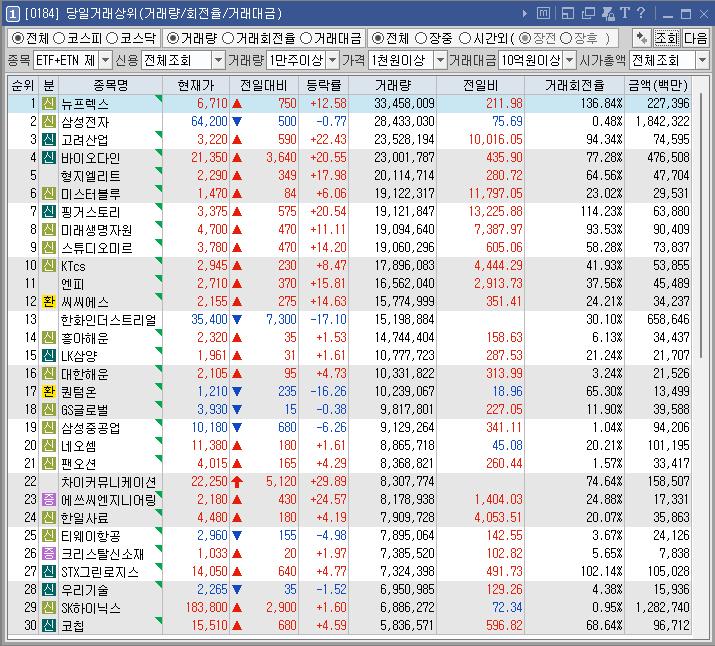Click the window number 1 icon in title bar
Image resolution: width=715 pixels, height=646 pixels.
(12, 14)
